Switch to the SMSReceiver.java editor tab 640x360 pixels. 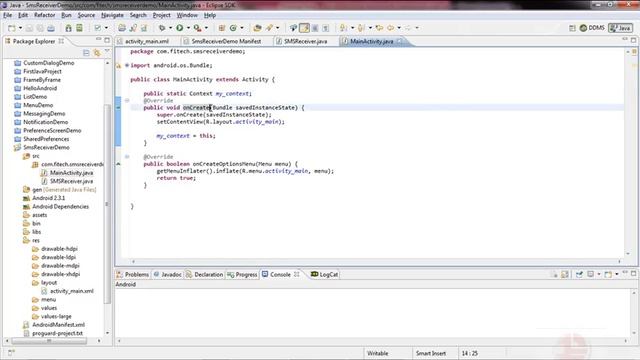pos(305,41)
